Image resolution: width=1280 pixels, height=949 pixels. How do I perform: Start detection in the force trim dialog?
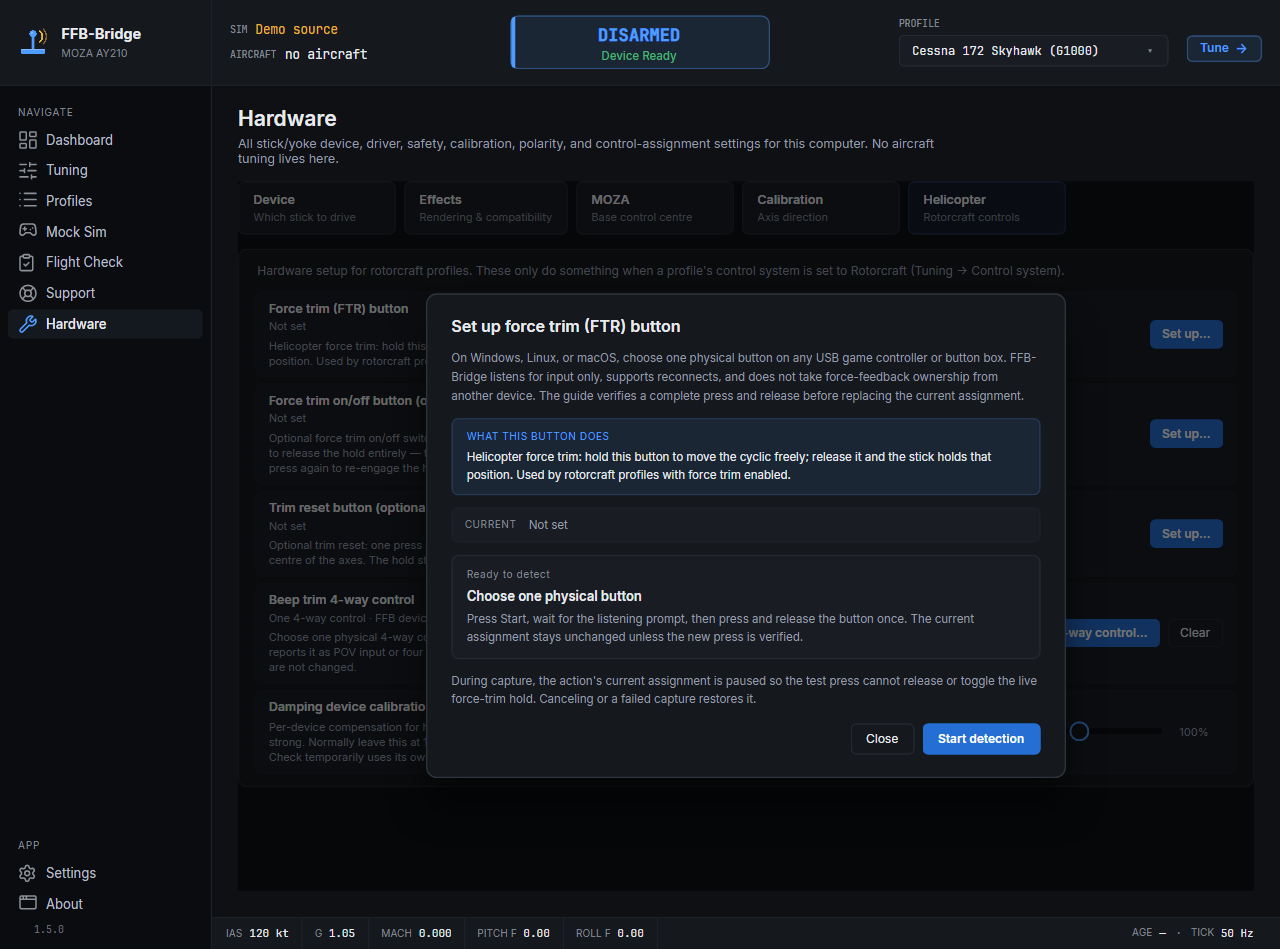[981, 739]
